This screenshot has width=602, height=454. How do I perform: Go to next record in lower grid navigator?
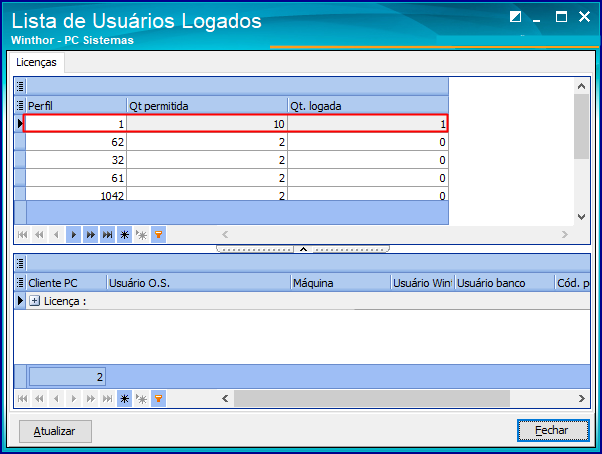(73, 399)
